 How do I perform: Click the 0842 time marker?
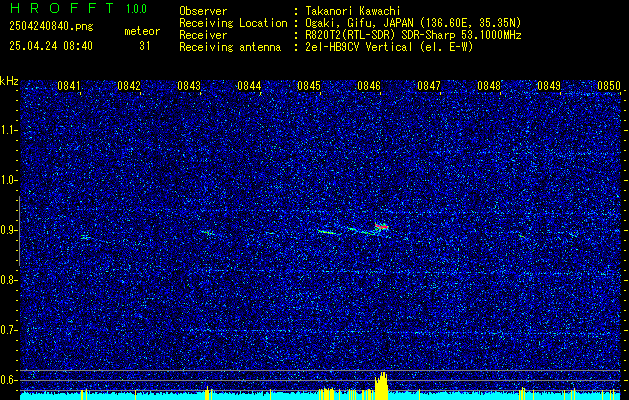point(129,86)
